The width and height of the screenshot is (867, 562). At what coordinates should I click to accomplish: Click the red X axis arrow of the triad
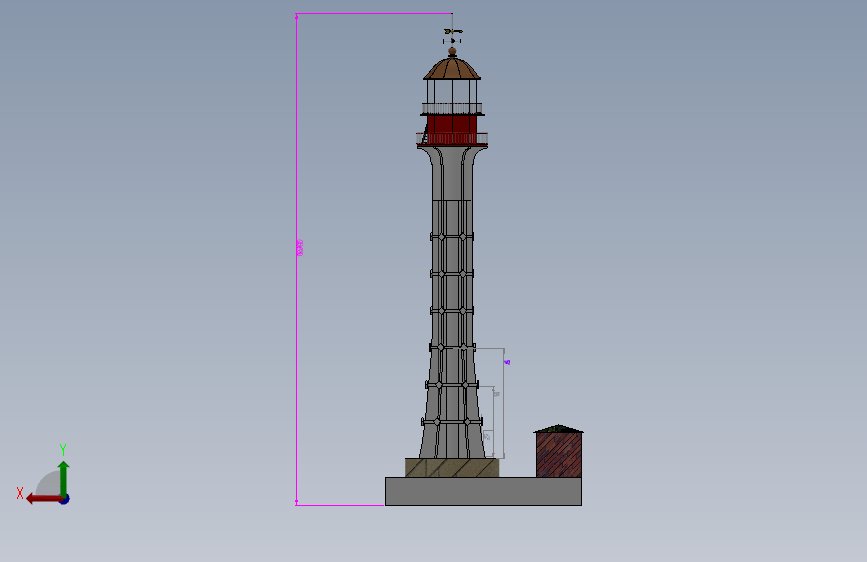(x=44, y=499)
